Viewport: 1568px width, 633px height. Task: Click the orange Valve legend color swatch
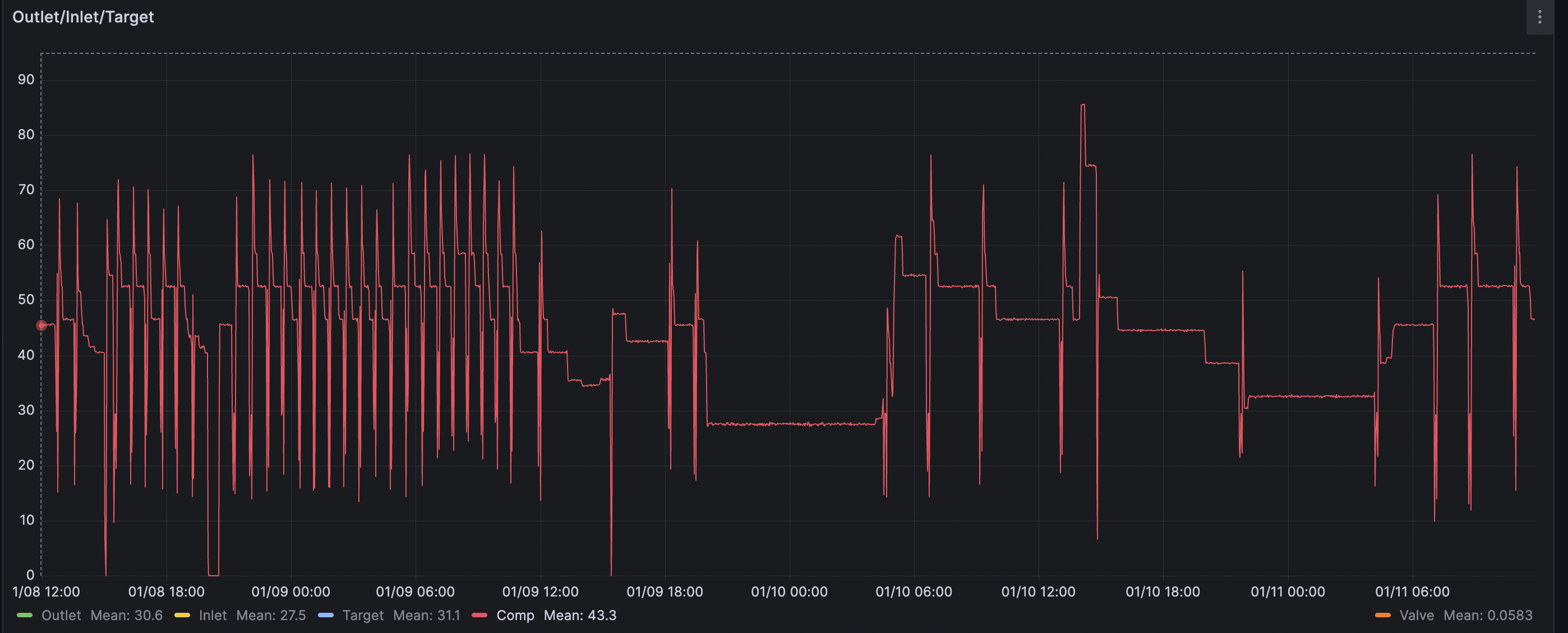point(1382,616)
